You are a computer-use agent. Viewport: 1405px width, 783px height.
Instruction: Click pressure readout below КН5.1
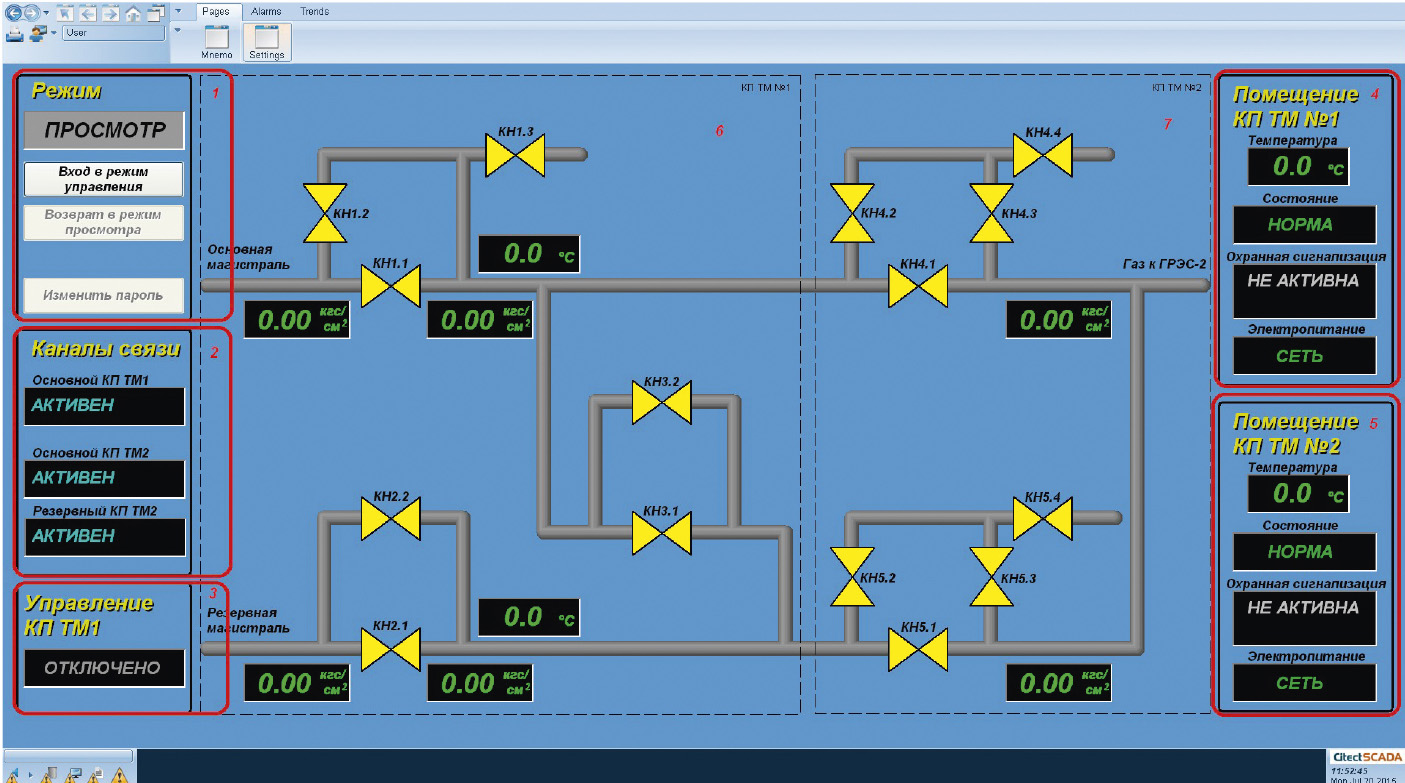[1059, 683]
